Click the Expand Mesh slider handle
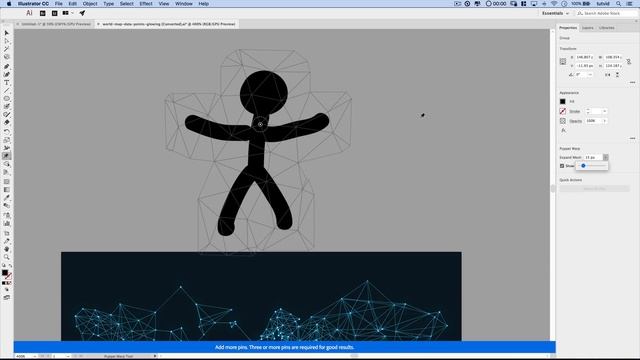 (583, 166)
